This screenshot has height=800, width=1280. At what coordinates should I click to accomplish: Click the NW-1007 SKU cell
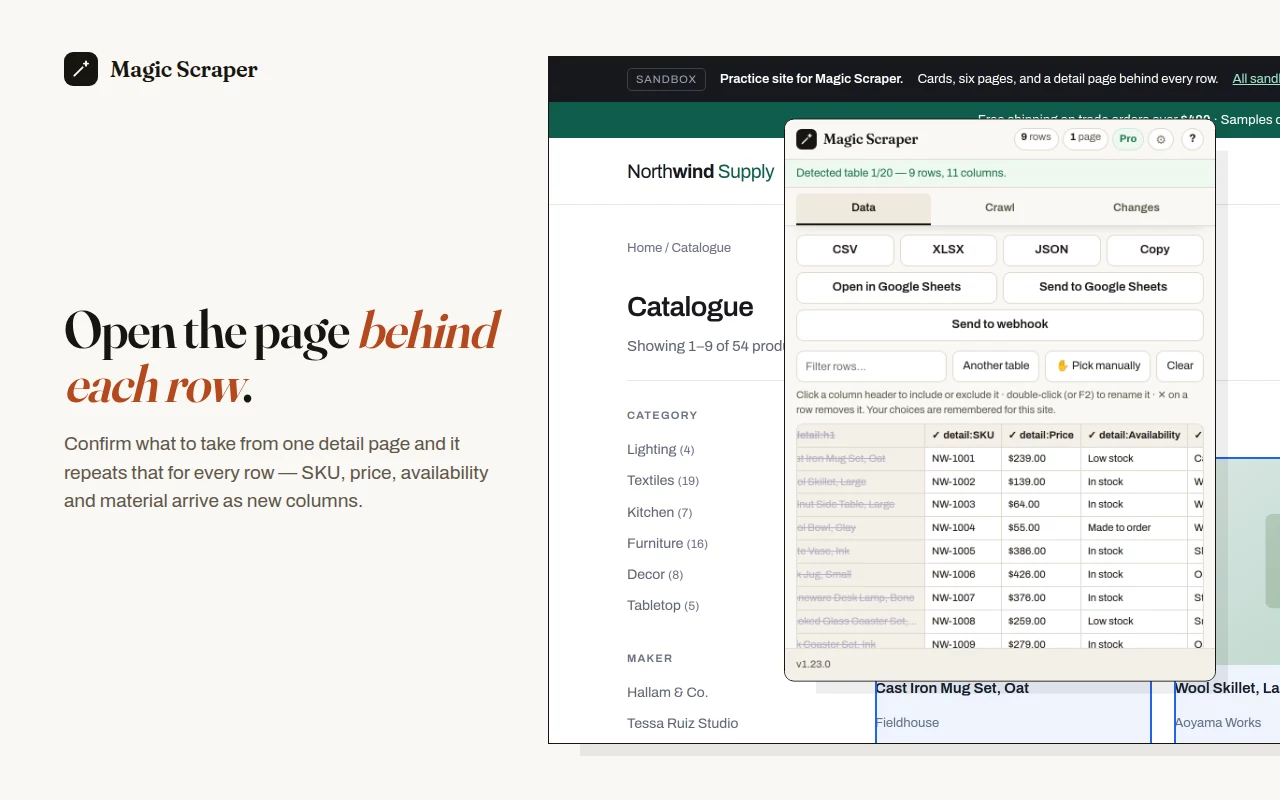[x=962, y=598]
